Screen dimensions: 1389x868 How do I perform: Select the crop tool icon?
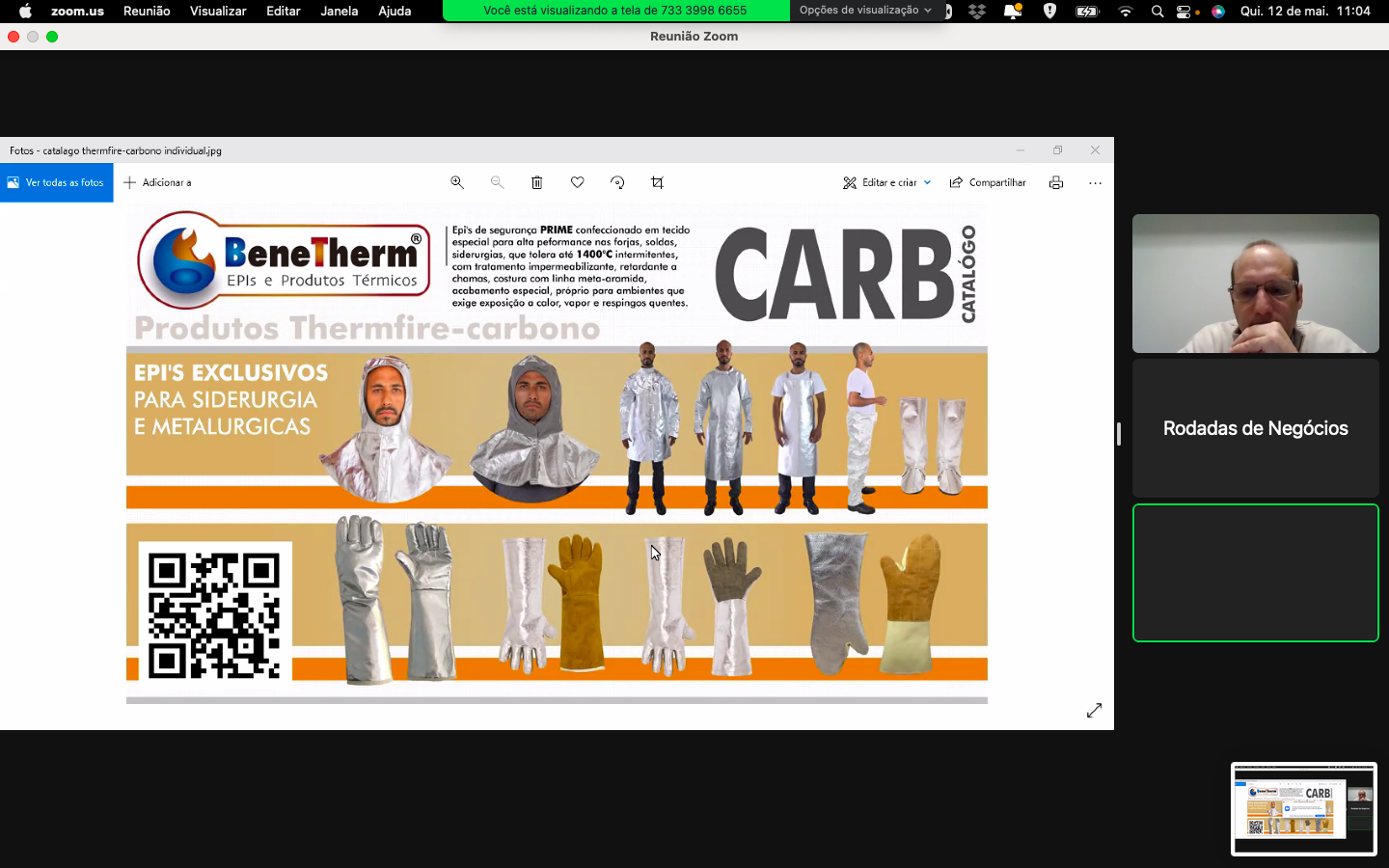pyautogui.click(x=657, y=182)
